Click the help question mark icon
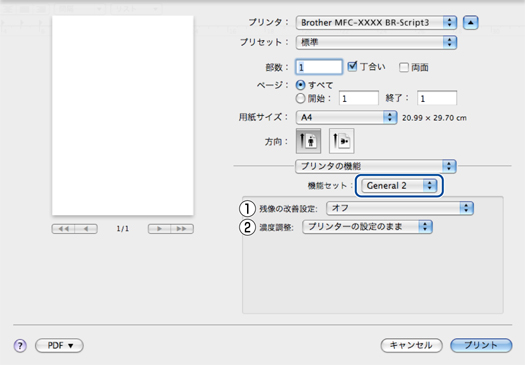The image size is (525, 365). [20, 345]
